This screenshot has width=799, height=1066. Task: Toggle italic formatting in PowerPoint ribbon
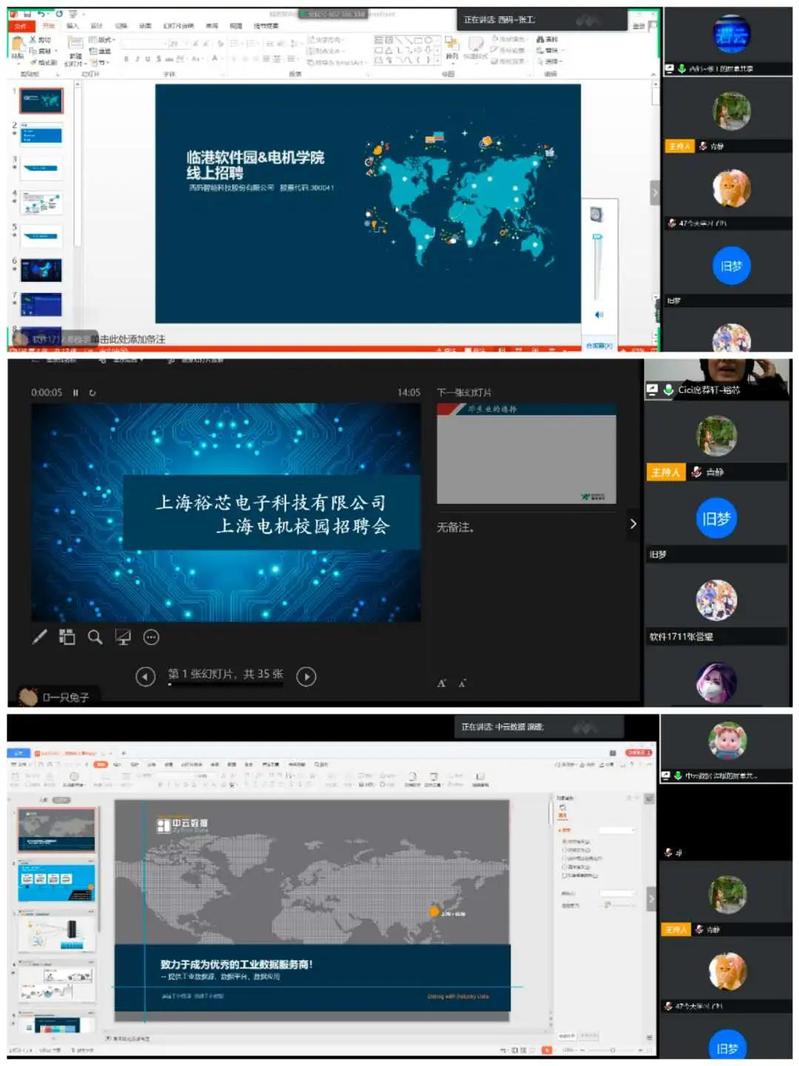pyautogui.click(x=139, y=59)
